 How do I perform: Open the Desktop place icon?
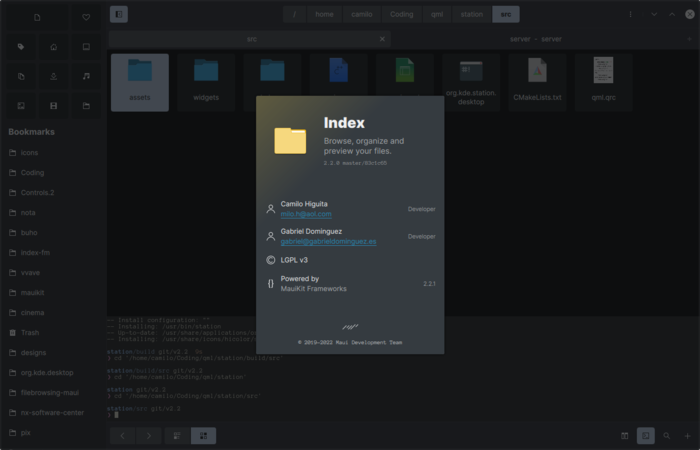coord(86,47)
